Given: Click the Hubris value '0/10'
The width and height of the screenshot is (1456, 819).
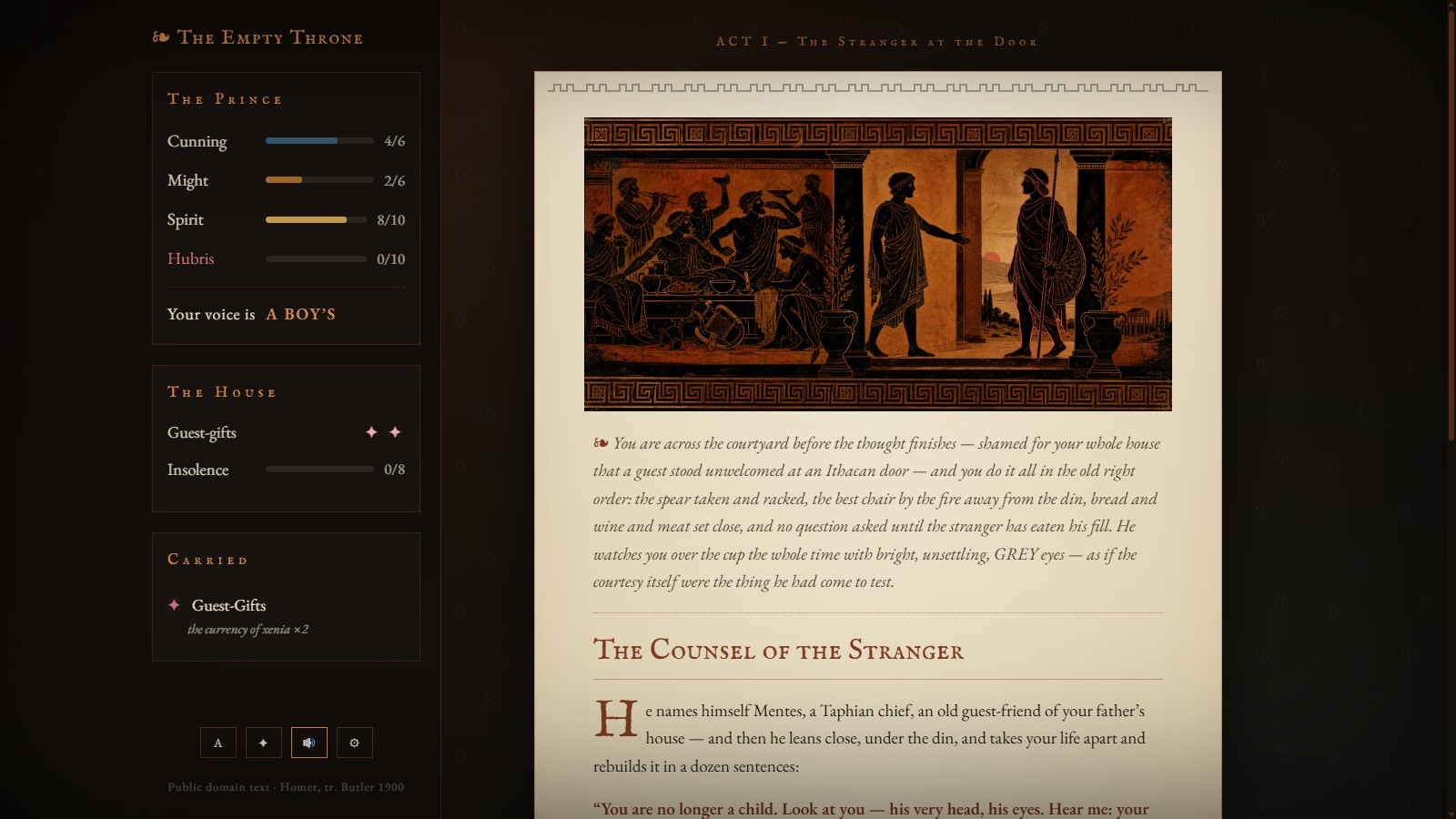Looking at the screenshot, I should point(391,258).
